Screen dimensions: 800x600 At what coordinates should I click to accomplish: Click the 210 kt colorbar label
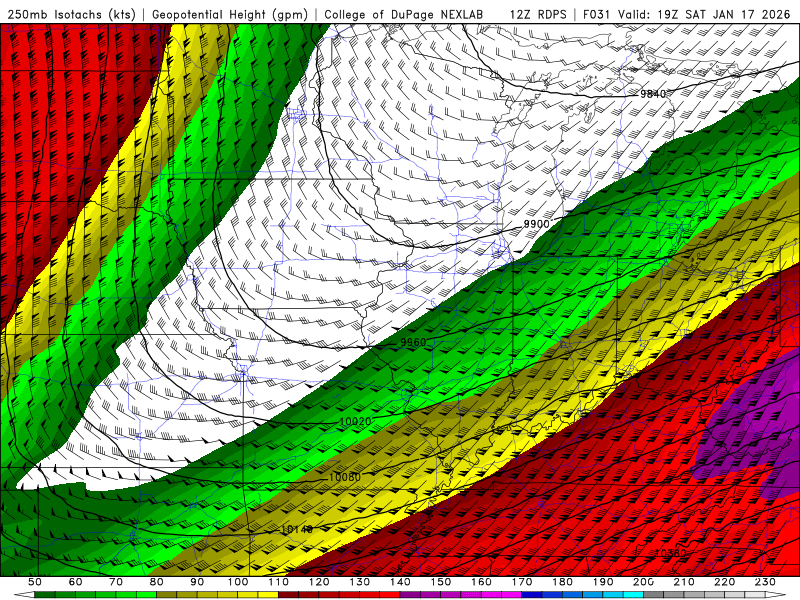coord(684,582)
